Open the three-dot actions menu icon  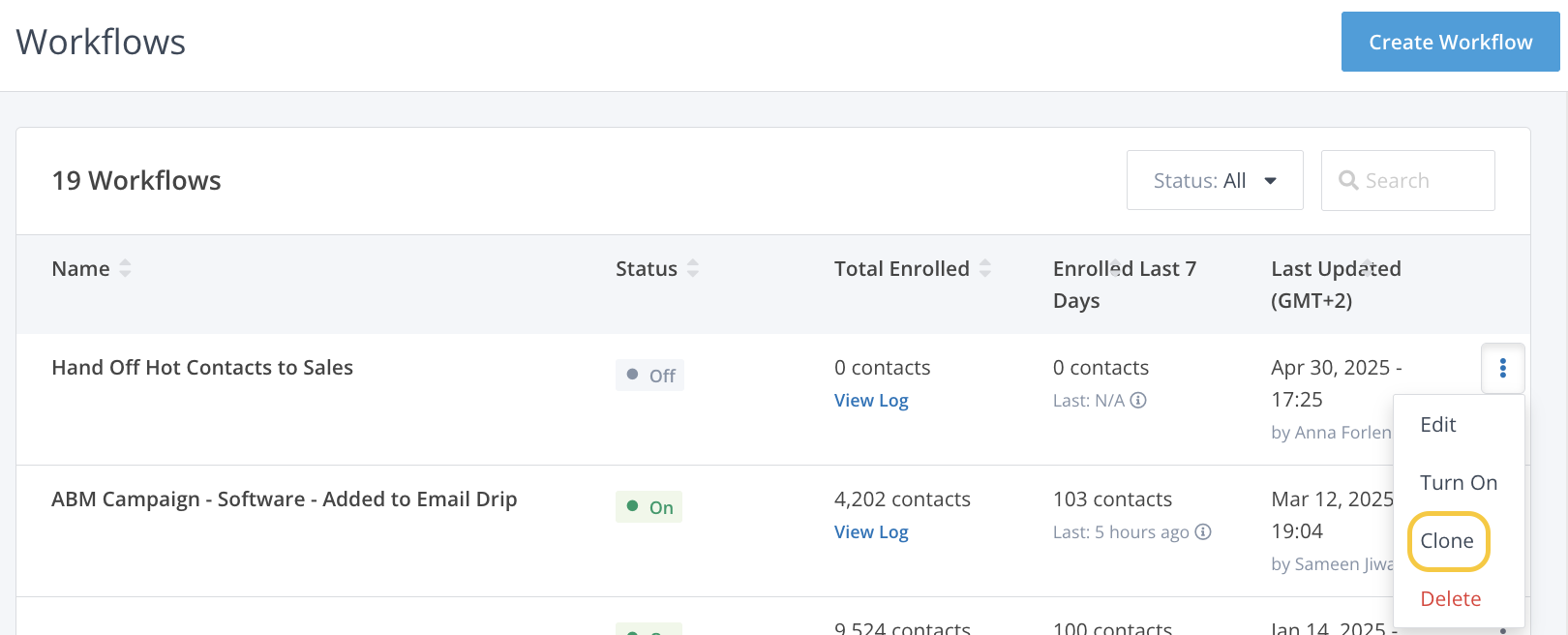pyautogui.click(x=1502, y=369)
